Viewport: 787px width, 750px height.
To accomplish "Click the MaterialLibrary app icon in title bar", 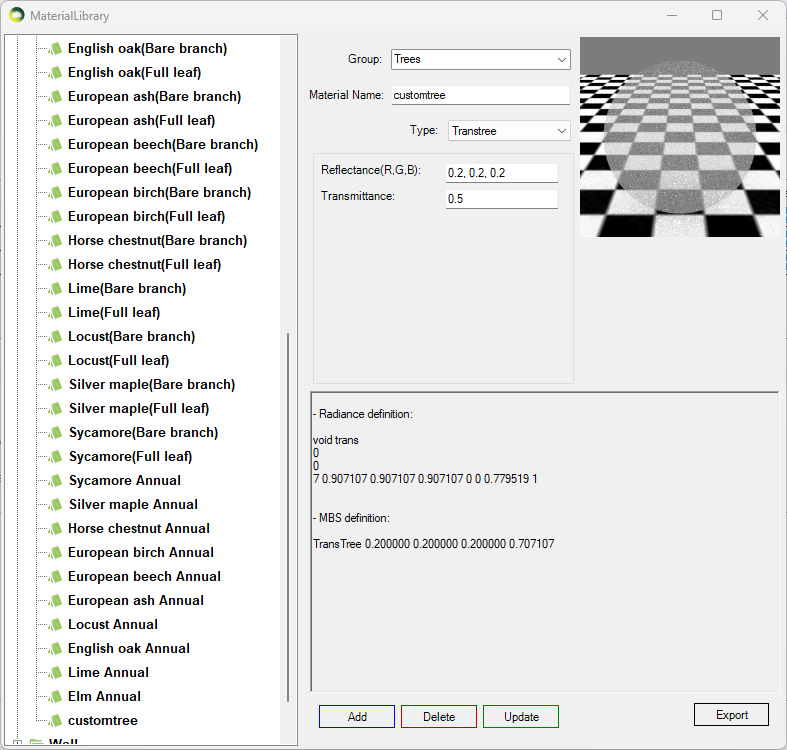I will coord(17,15).
